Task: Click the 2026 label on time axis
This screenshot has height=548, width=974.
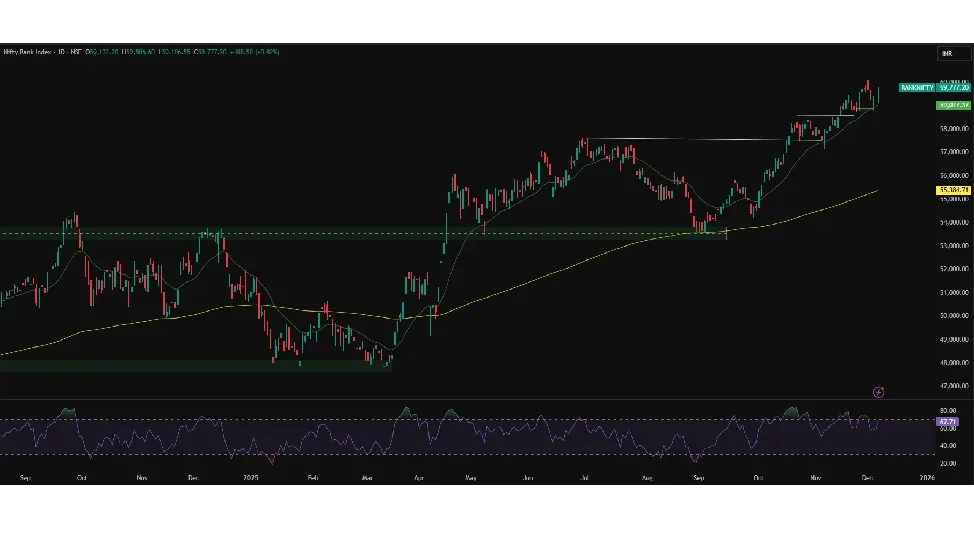Action: [x=926, y=479]
